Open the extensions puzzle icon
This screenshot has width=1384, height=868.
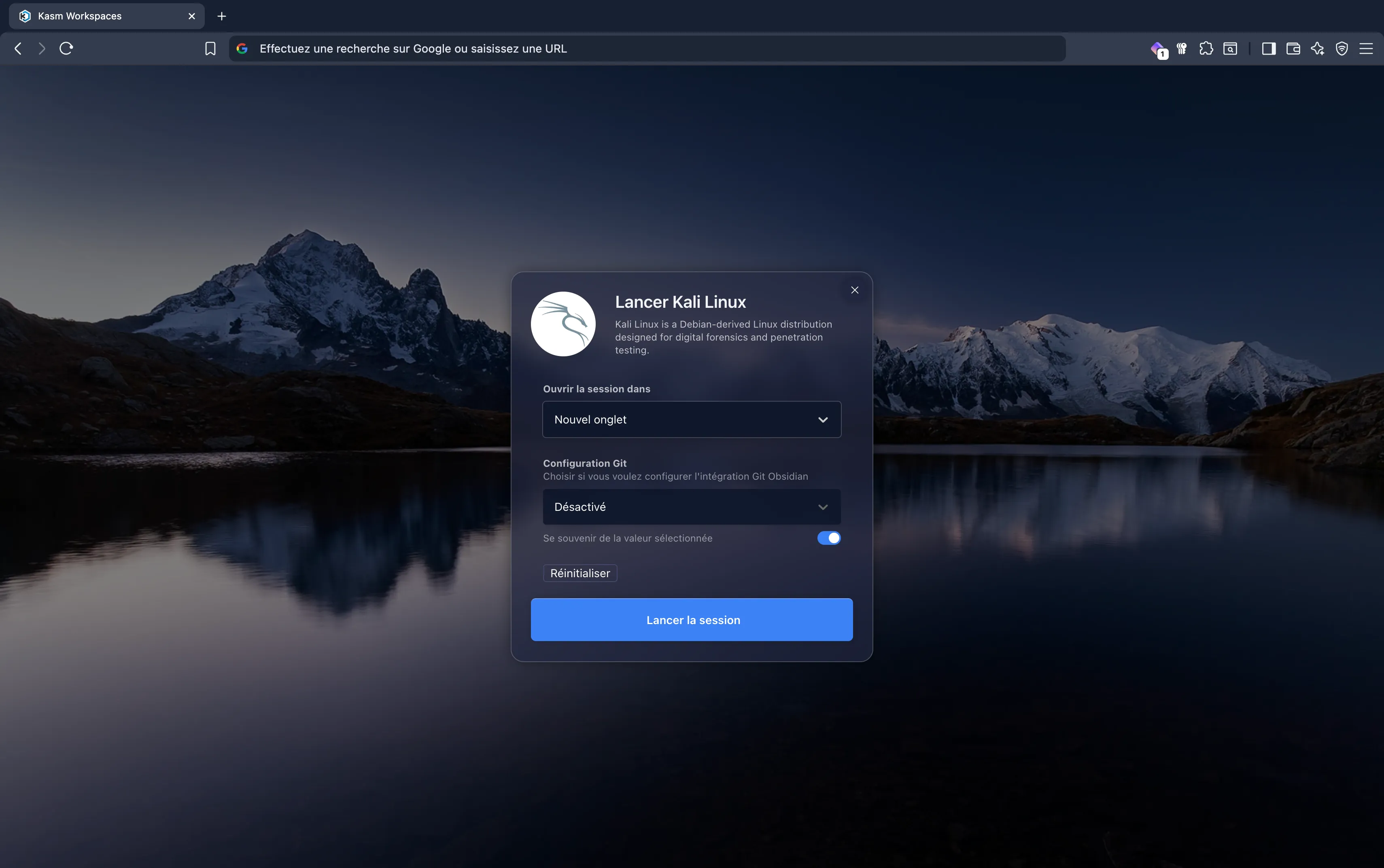coord(1206,48)
